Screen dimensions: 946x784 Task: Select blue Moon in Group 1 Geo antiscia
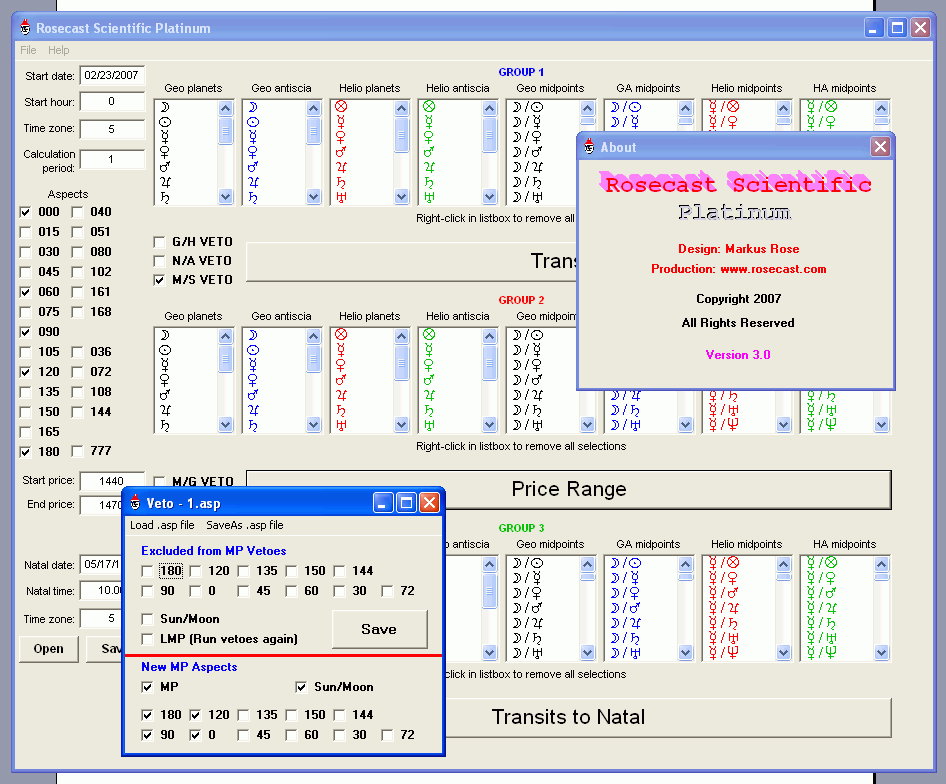[x=253, y=107]
